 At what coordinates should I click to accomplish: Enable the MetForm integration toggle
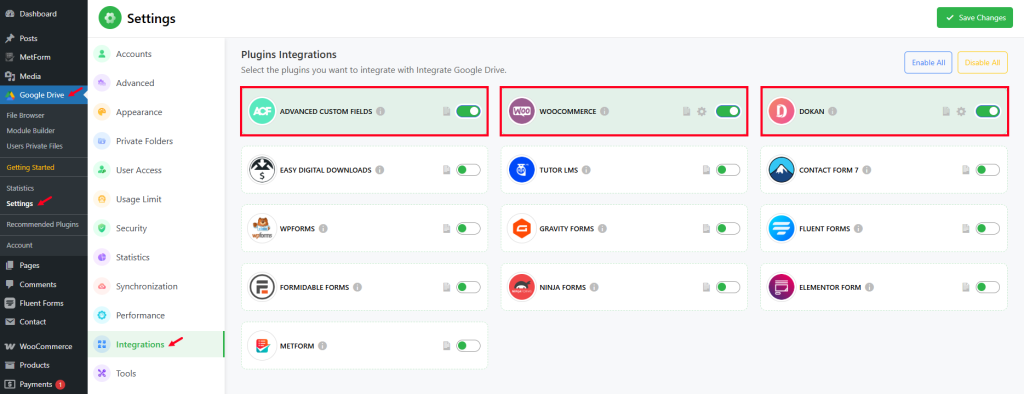point(468,346)
